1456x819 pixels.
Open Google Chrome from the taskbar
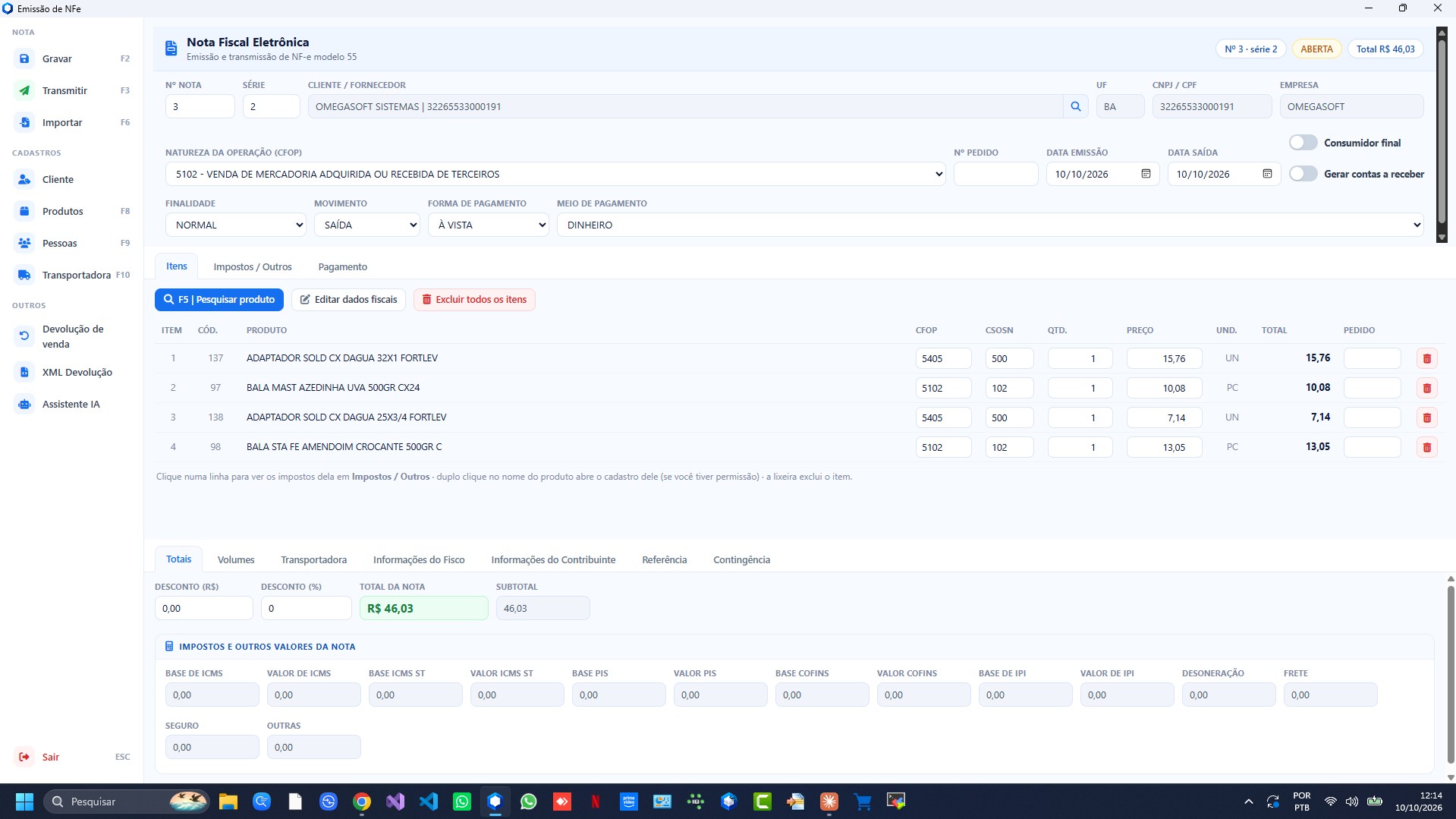pos(362,801)
